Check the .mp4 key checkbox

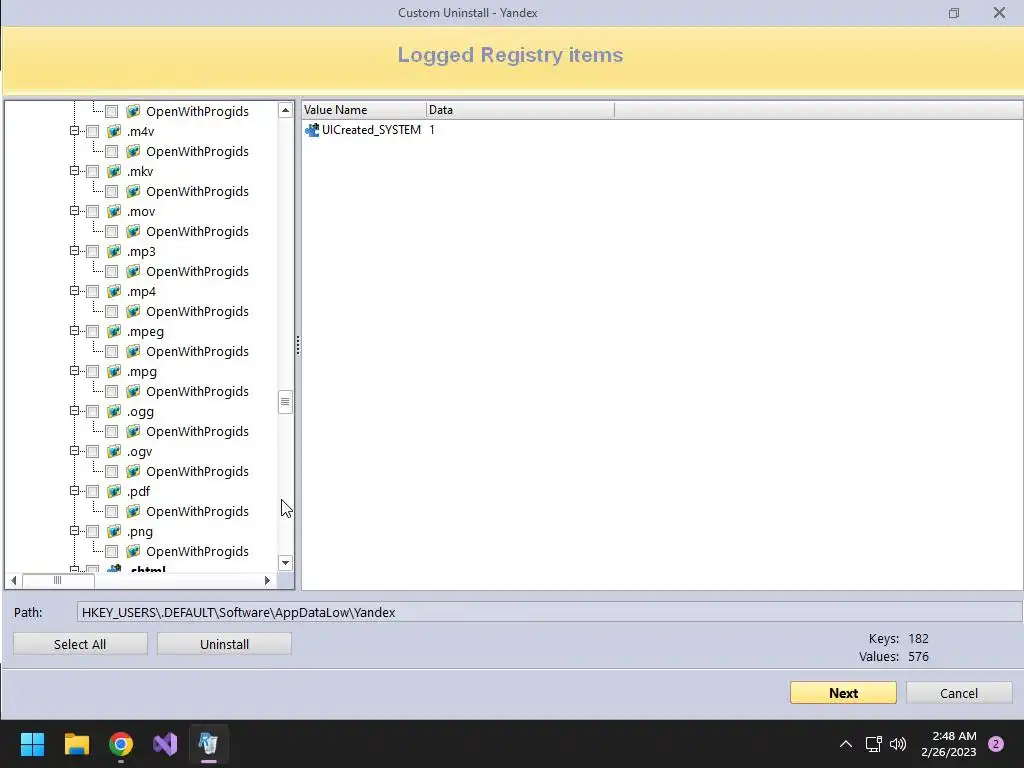(93, 292)
